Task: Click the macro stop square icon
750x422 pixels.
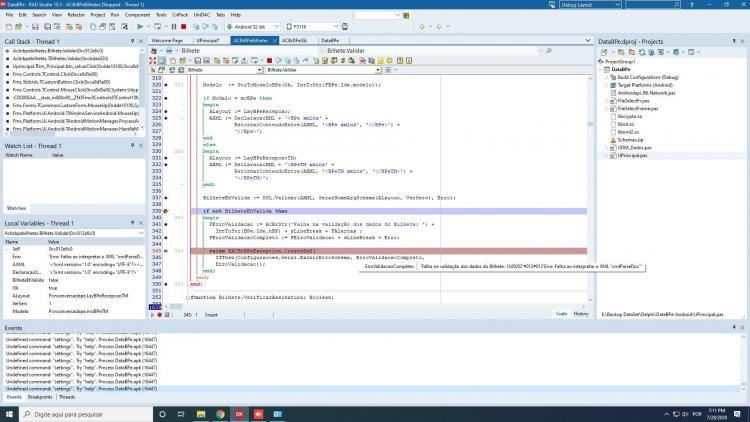Action: 167,315
